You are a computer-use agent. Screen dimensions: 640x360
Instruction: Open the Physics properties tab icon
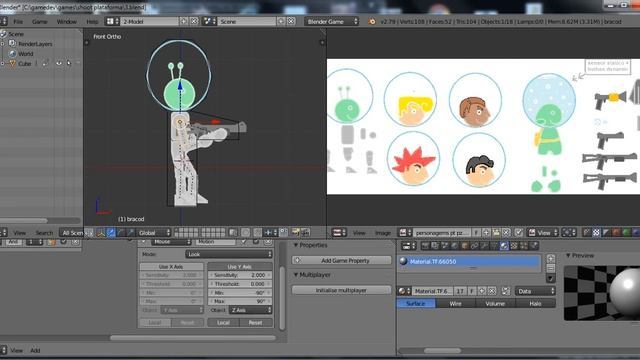coord(533,246)
